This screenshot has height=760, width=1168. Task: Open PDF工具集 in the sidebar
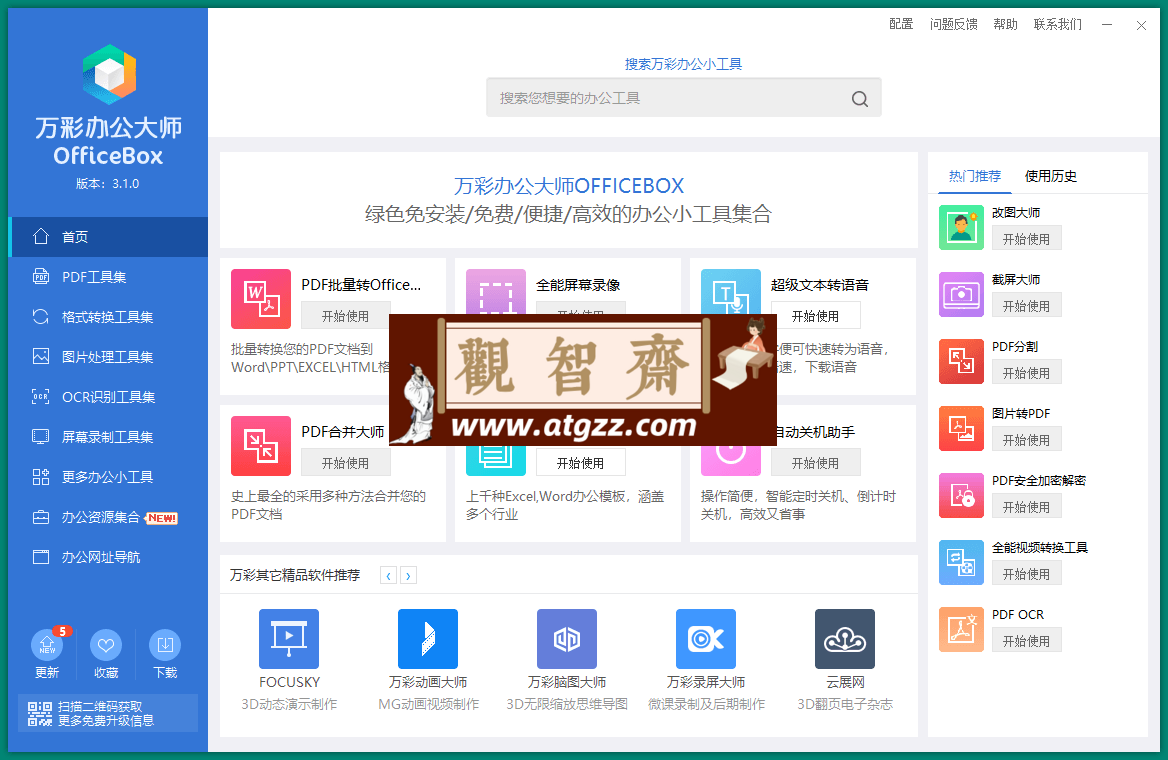tap(108, 277)
